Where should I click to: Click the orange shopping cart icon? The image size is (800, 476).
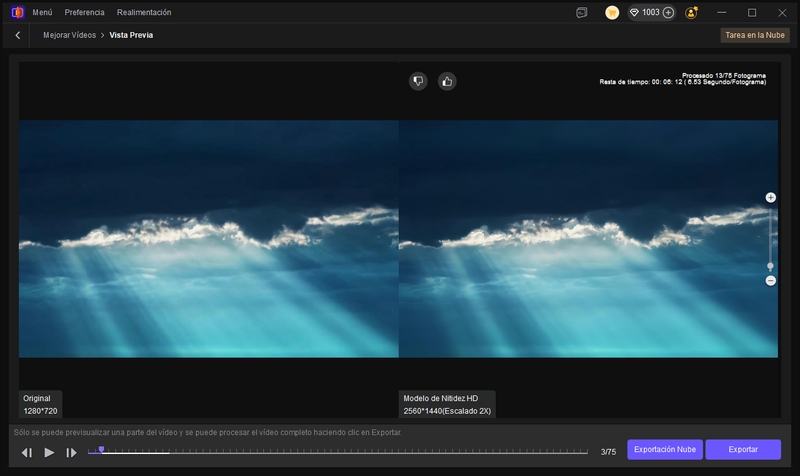pyautogui.click(x=612, y=13)
